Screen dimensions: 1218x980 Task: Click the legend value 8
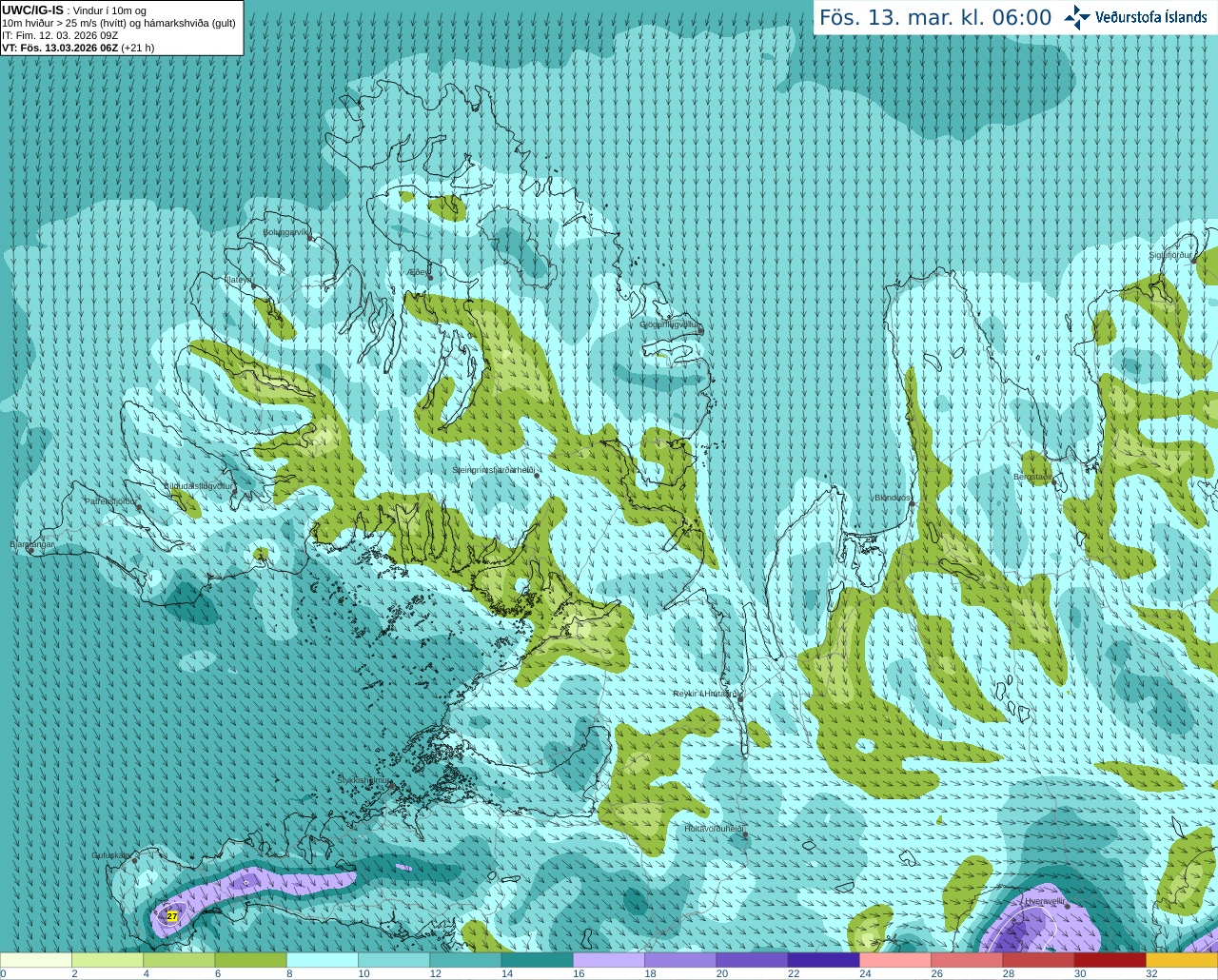pos(289,973)
